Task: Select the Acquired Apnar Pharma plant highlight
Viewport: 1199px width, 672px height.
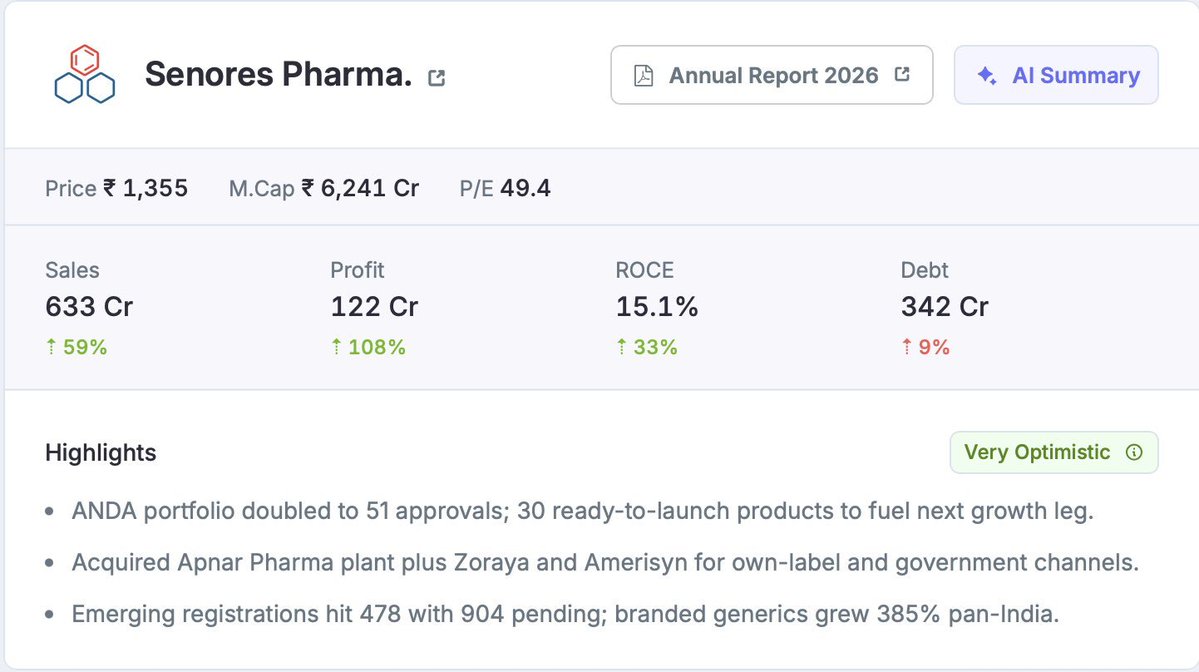Action: click(605, 563)
